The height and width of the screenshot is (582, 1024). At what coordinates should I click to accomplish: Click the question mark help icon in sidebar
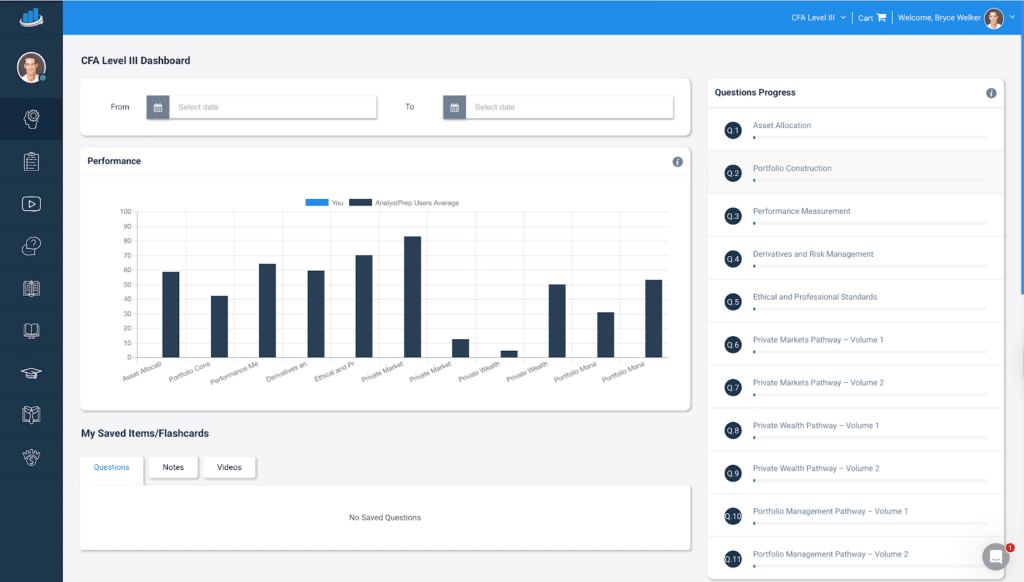31,246
